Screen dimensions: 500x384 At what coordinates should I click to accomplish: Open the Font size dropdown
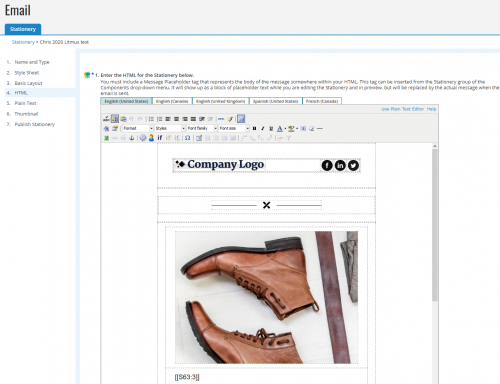[x=234, y=128]
